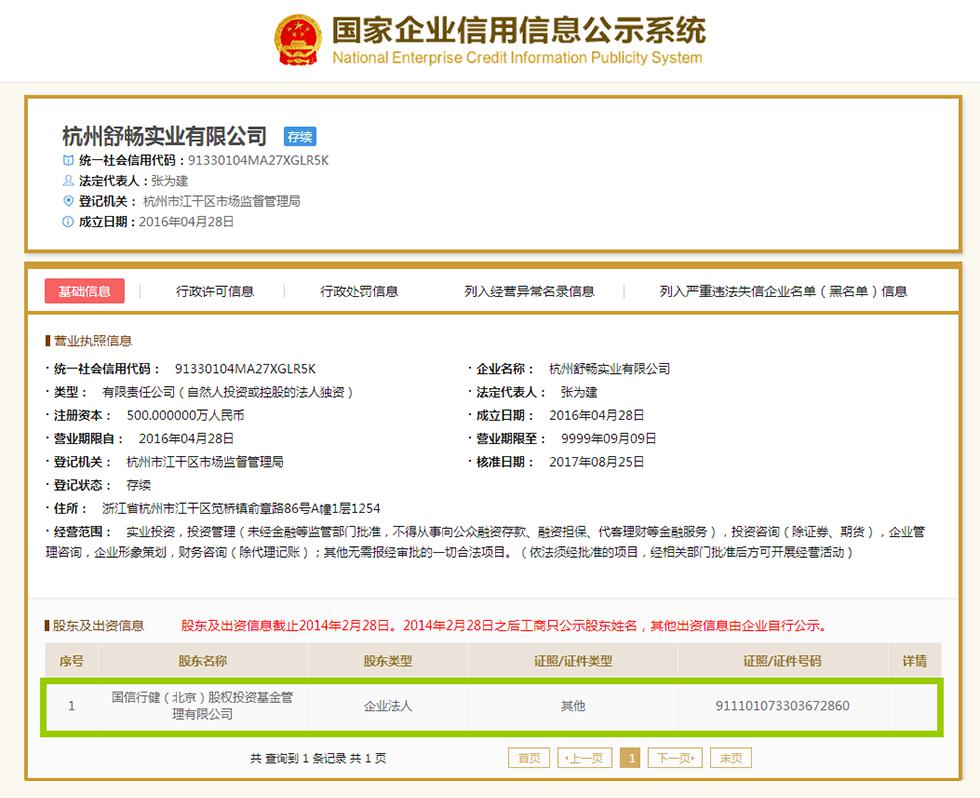Click the 证照/证件号码 column header
This screenshot has width=980, height=798.
click(x=782, y=661)
